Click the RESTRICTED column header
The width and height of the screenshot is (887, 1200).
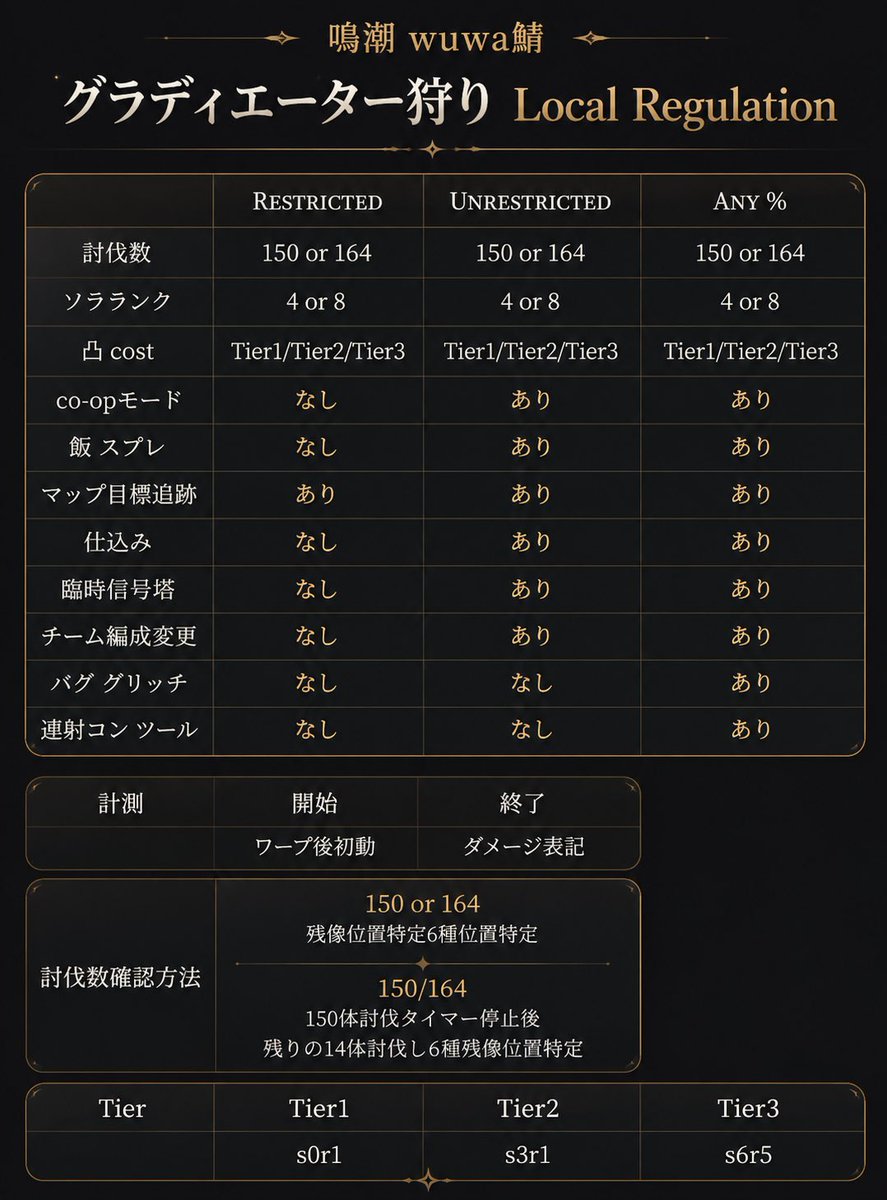coord(317,202)
